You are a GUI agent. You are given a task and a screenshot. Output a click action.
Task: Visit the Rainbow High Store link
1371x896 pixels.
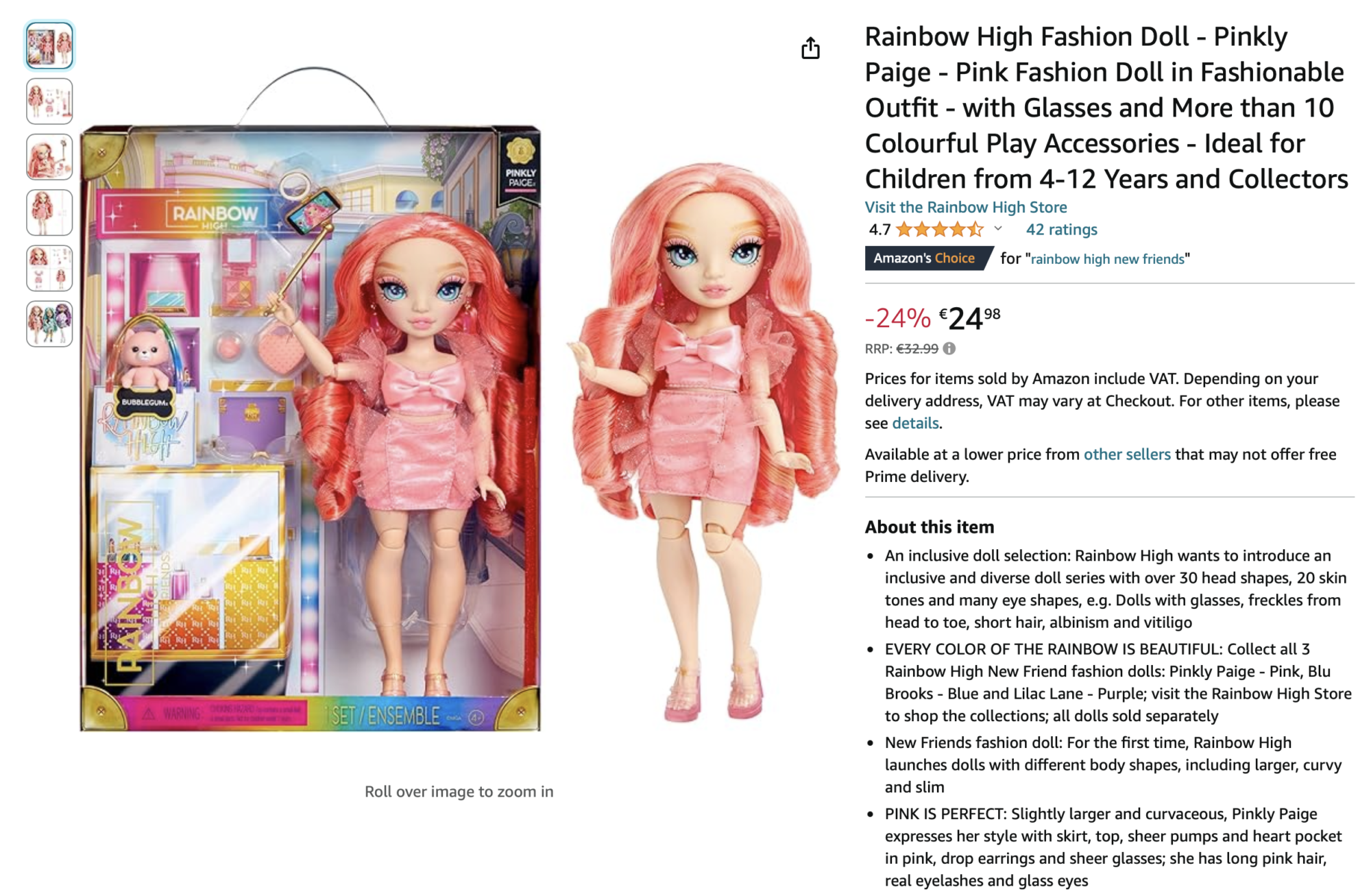click(x=965, y=207)
